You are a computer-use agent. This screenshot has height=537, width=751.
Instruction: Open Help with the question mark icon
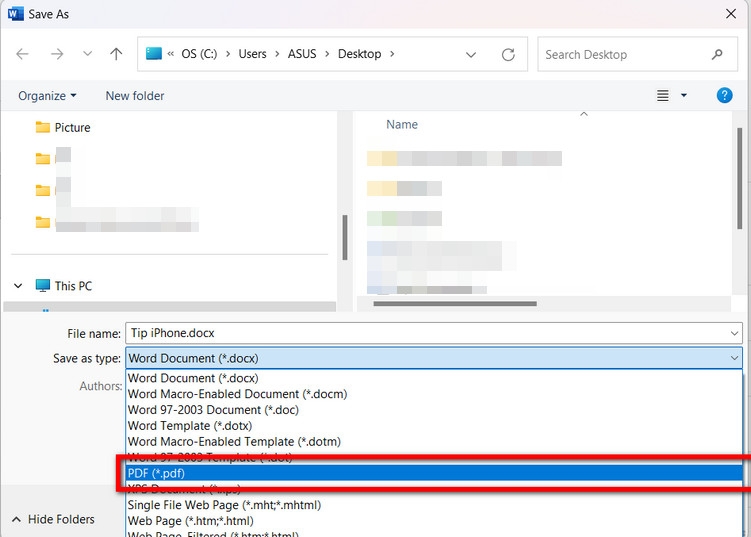724,95
